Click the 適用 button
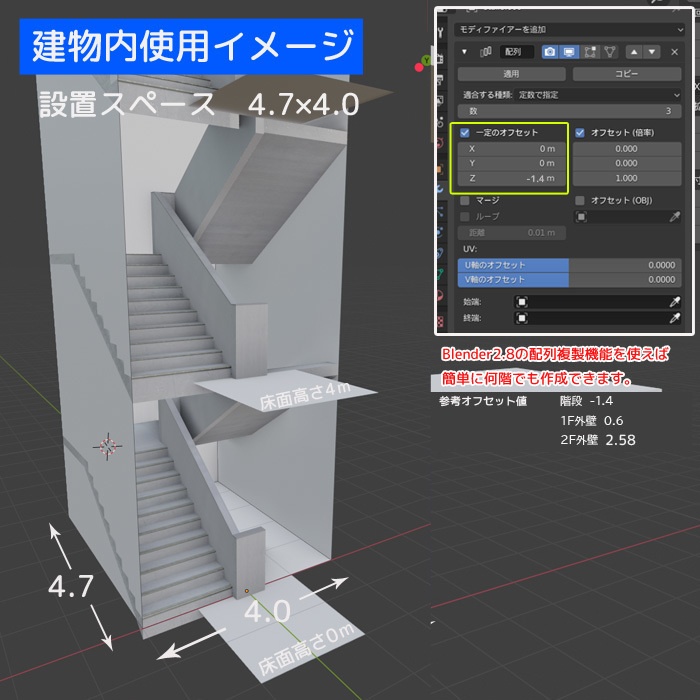The height and width of the screenshot is (700, 700). 512,74
